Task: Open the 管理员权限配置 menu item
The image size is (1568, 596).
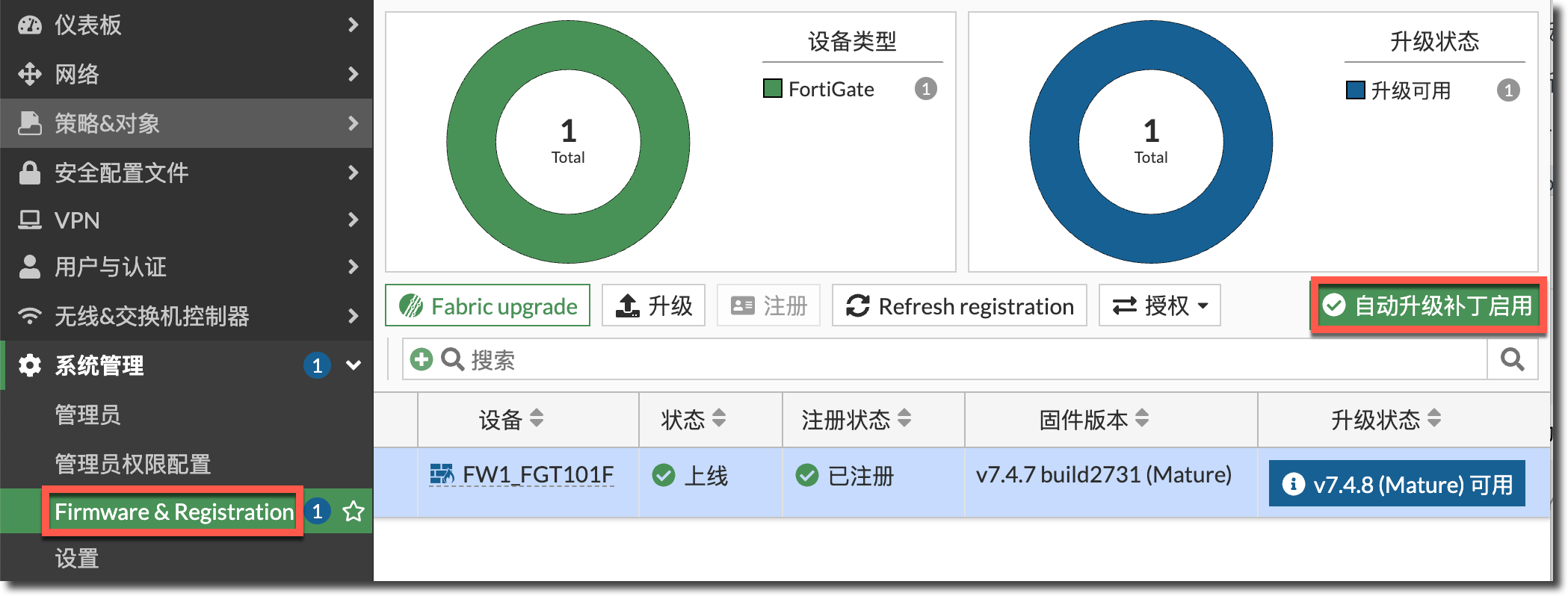Action: tap(132, 464)
